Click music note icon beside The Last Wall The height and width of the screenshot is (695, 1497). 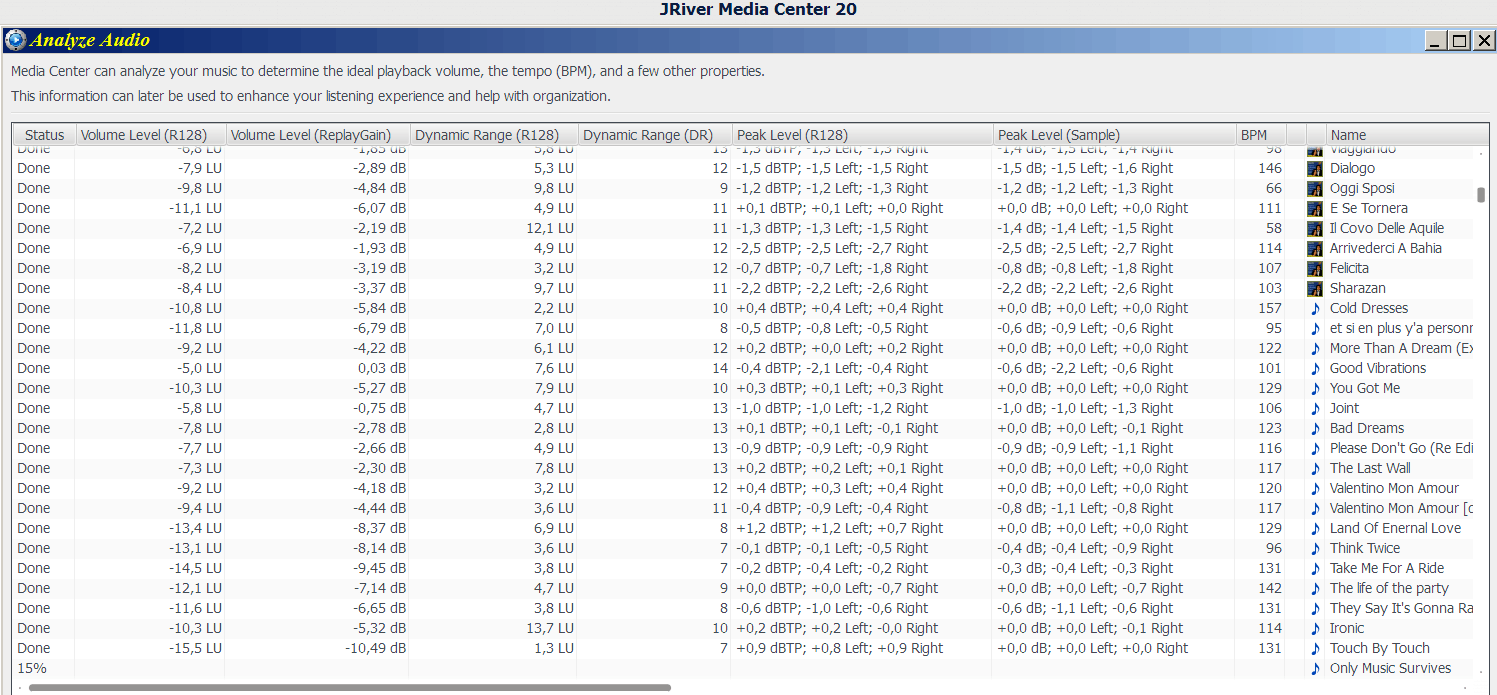point(1315,468)
